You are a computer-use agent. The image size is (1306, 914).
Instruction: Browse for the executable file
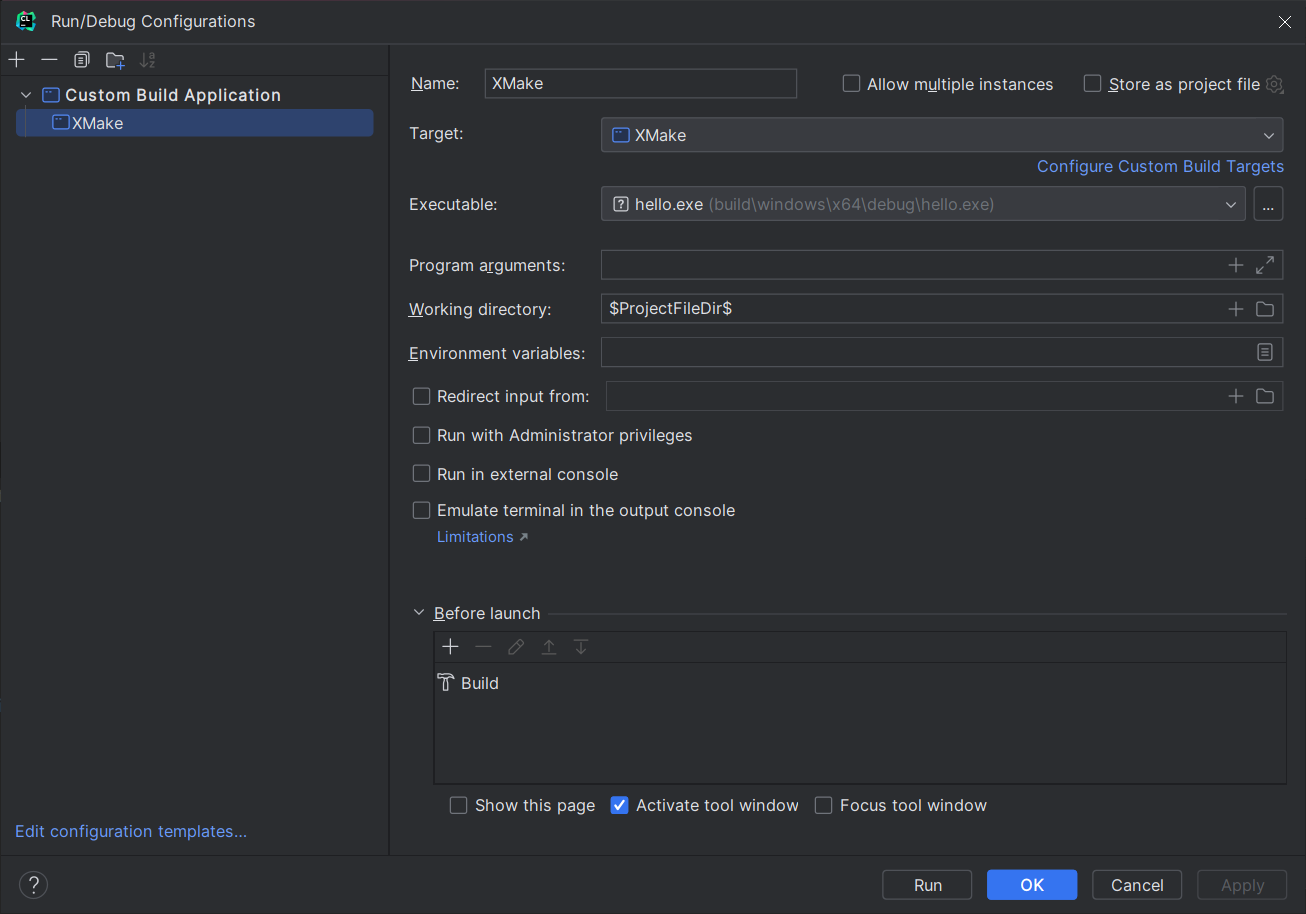coord(1268,204)
